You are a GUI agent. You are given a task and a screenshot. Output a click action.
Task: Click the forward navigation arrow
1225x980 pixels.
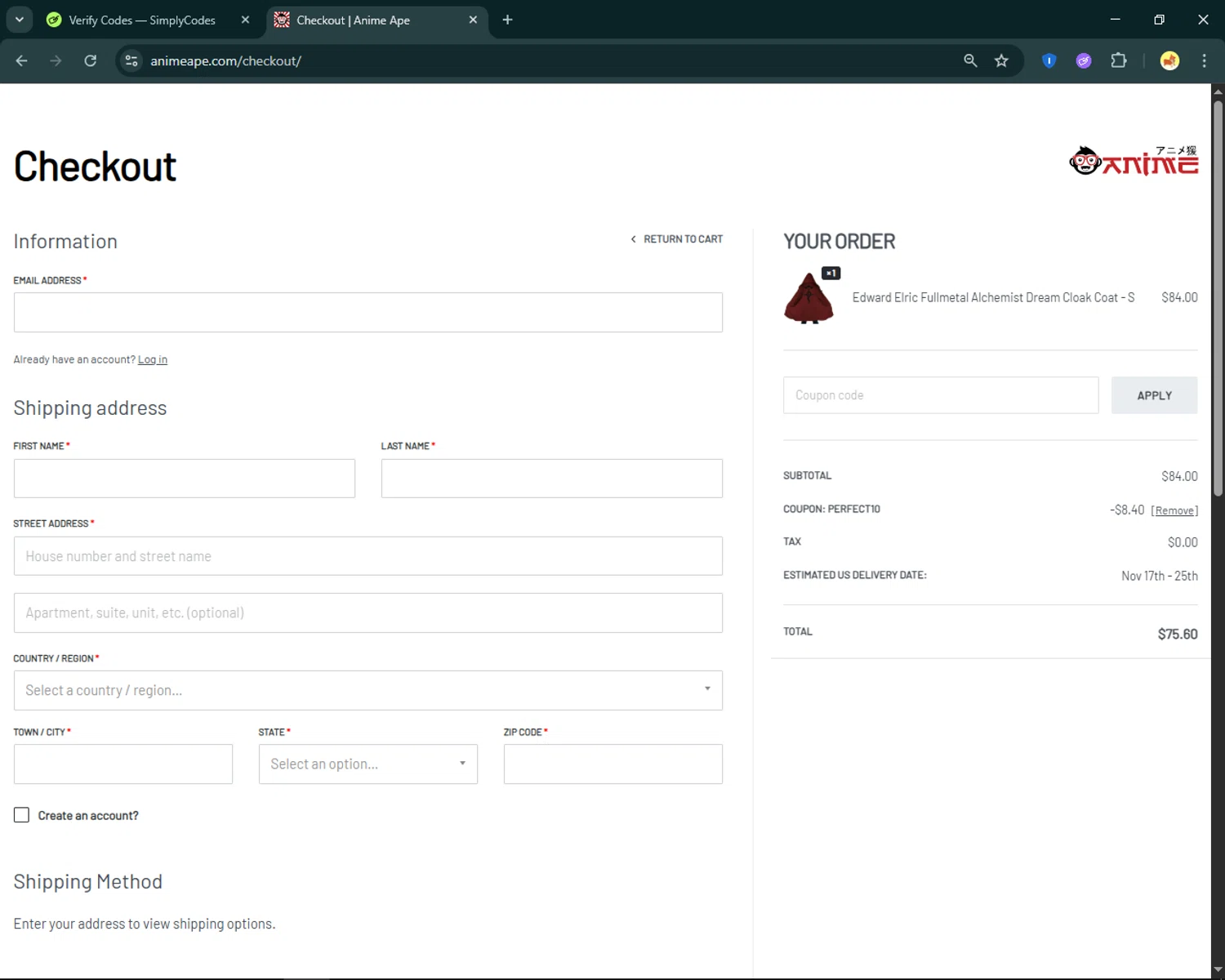56,60
